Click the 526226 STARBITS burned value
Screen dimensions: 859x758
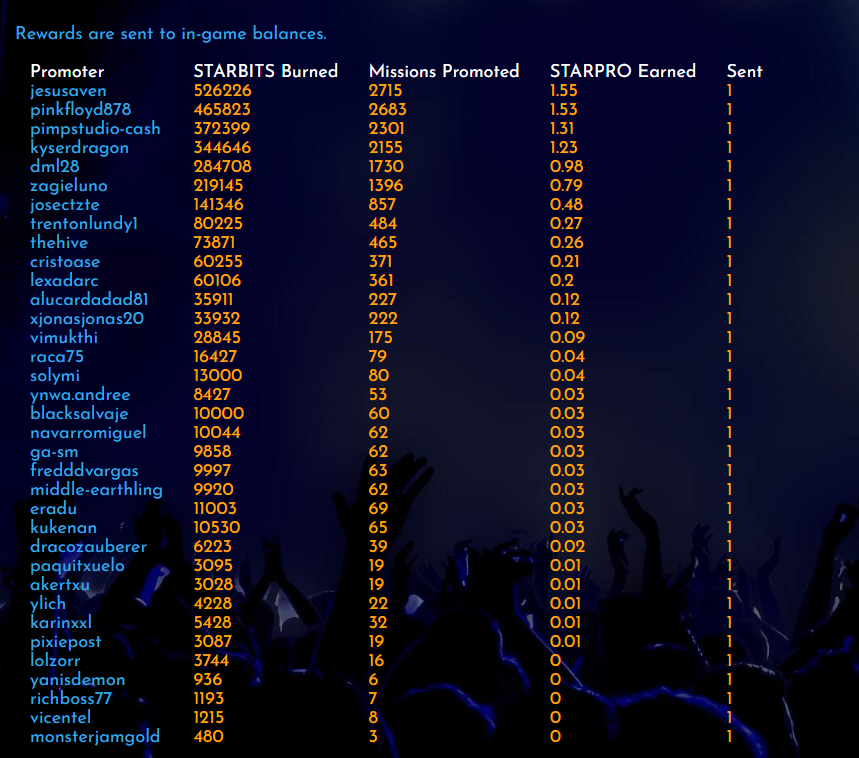pyautogui.click(x=222, y=91)
